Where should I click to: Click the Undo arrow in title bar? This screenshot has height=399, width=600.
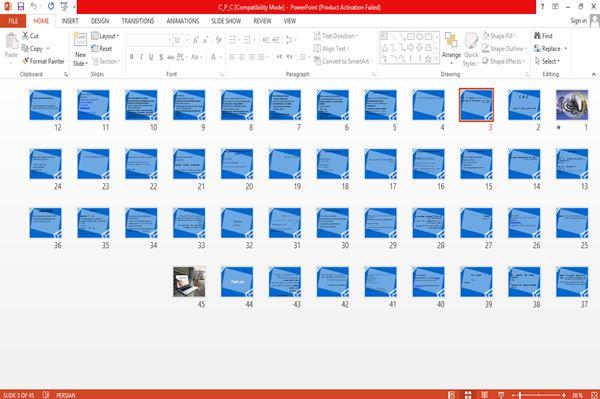[34, 6]
